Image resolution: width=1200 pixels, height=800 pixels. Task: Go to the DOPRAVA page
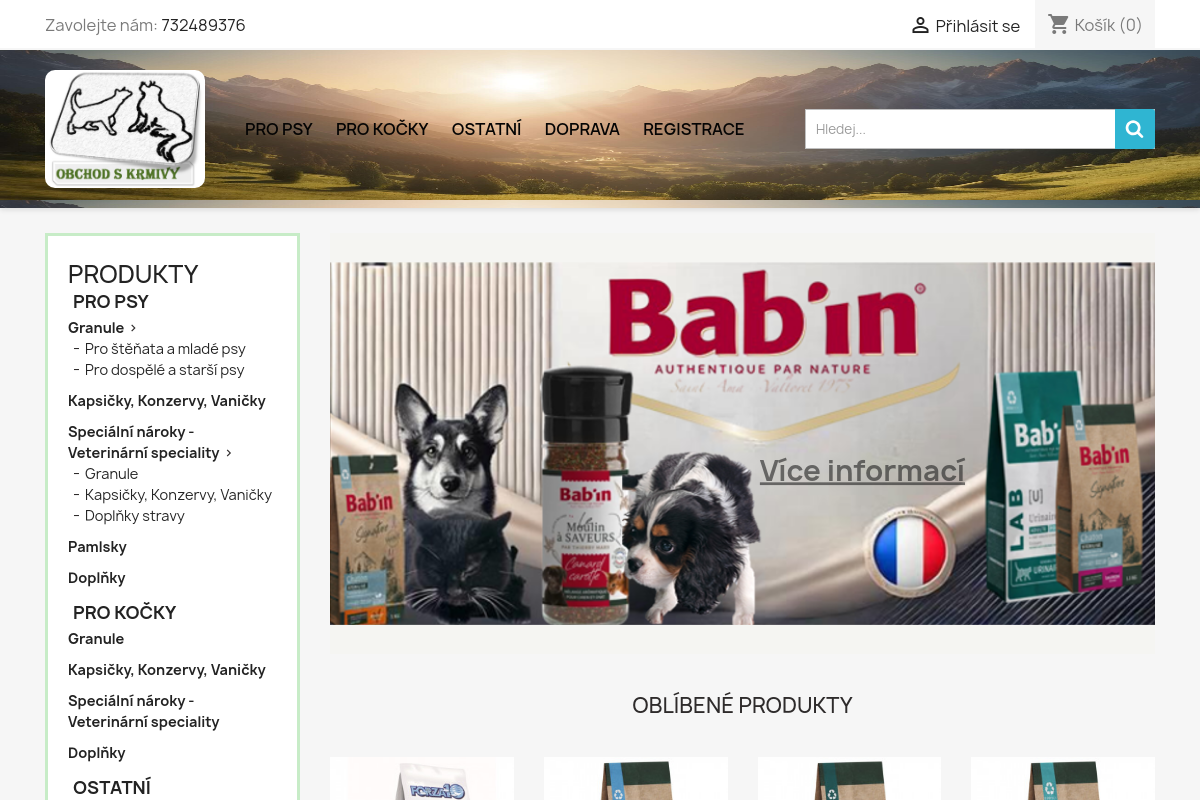coord(582,129)
